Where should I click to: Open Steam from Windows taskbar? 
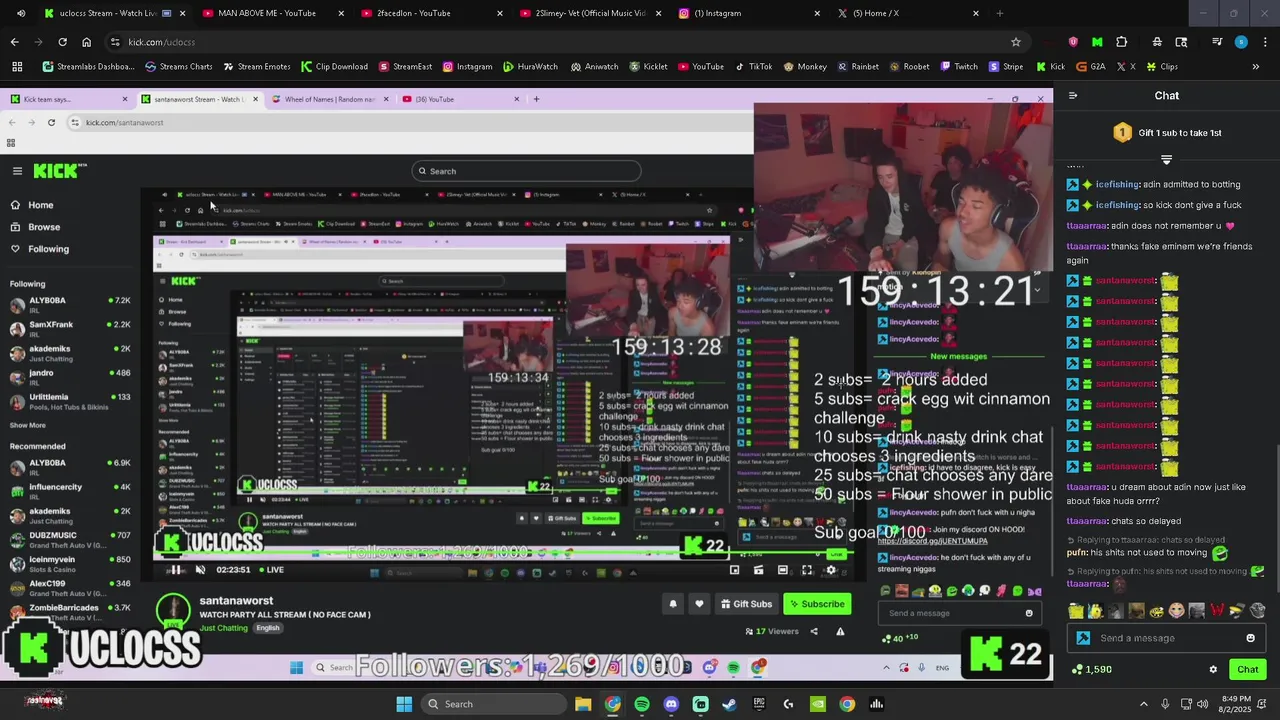(729, 704)
